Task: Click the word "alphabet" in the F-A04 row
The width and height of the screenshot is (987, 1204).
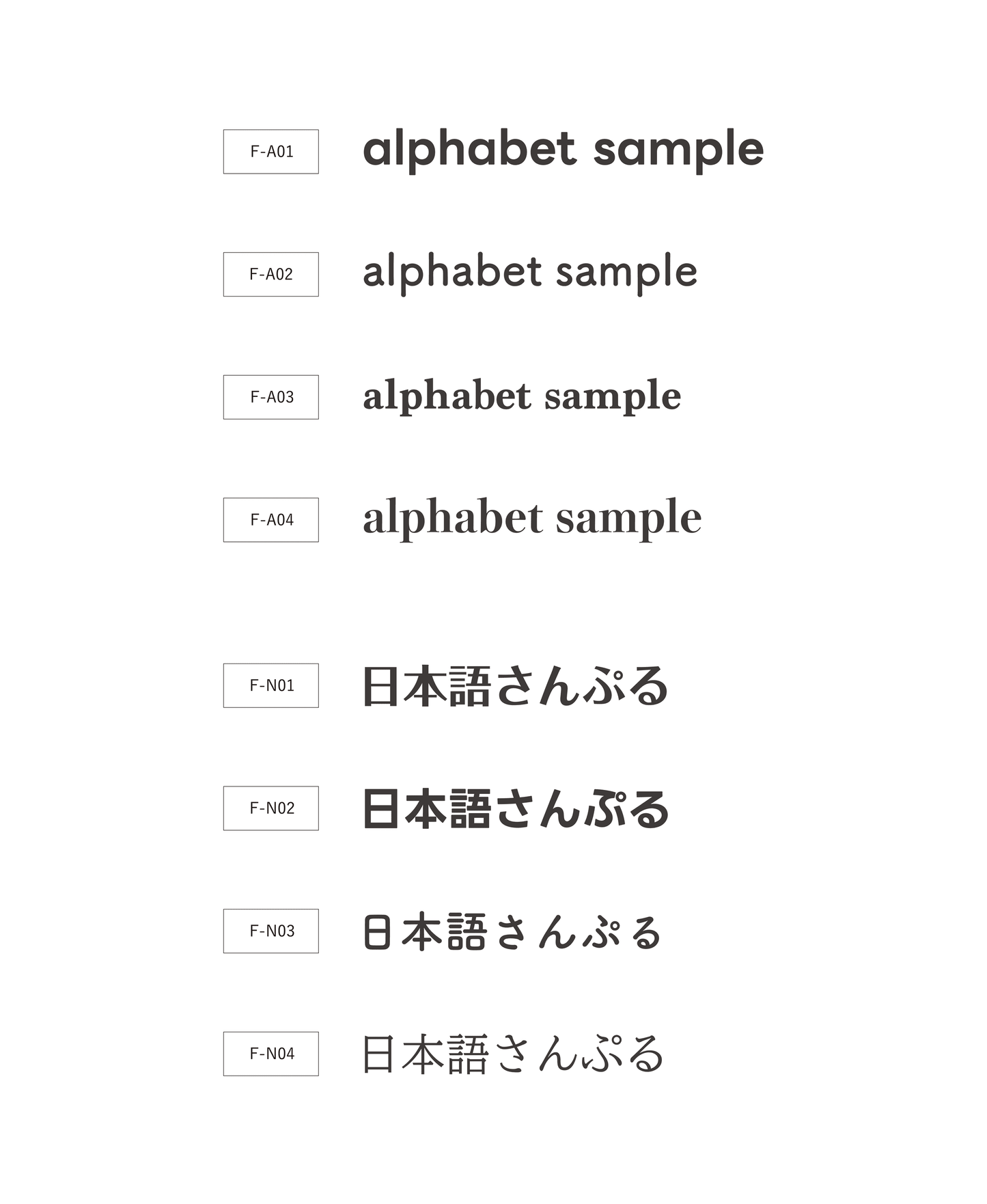Action: point(453,518)
